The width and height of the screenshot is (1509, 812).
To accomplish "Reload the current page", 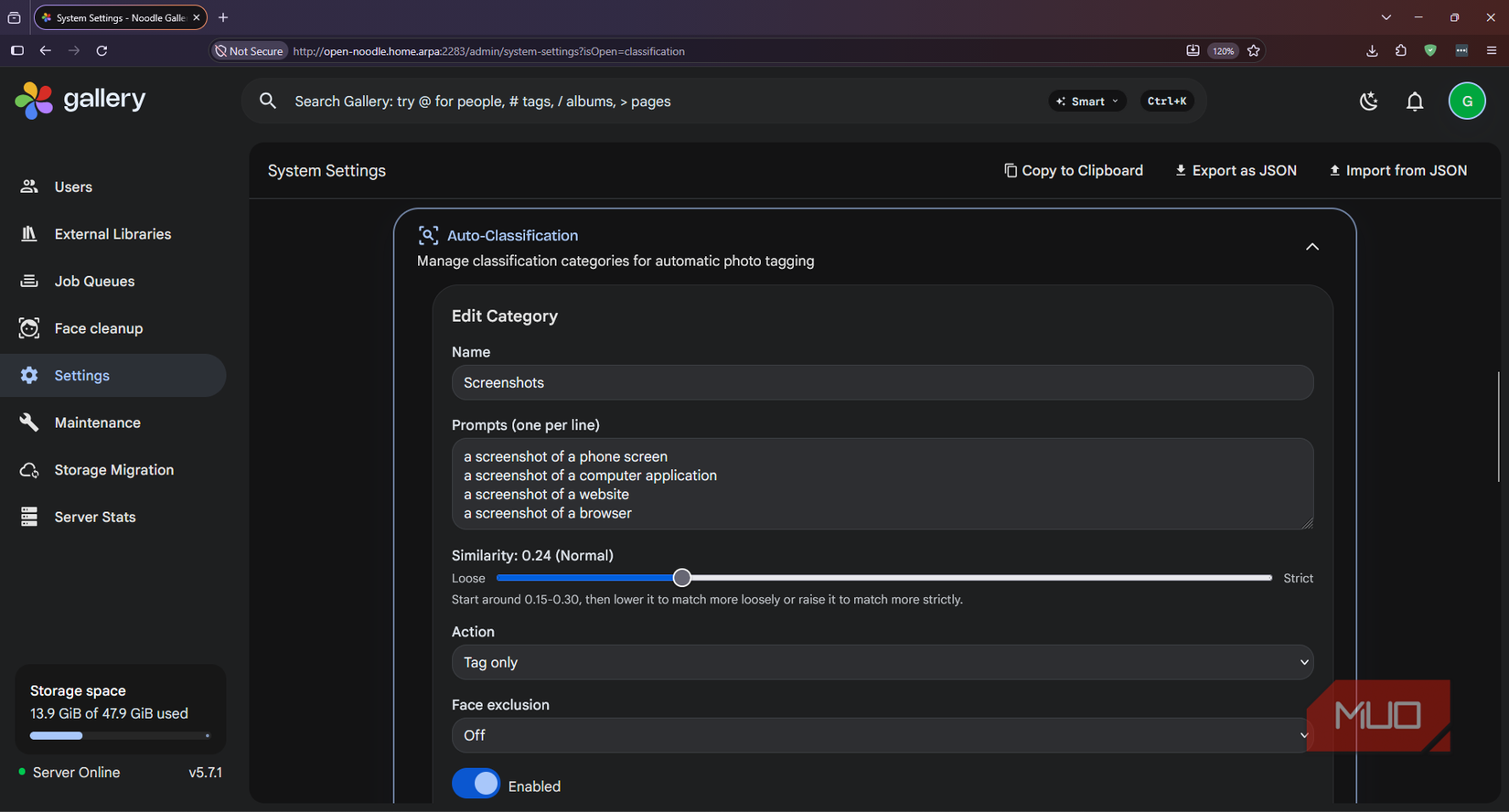I will [102, 50].
